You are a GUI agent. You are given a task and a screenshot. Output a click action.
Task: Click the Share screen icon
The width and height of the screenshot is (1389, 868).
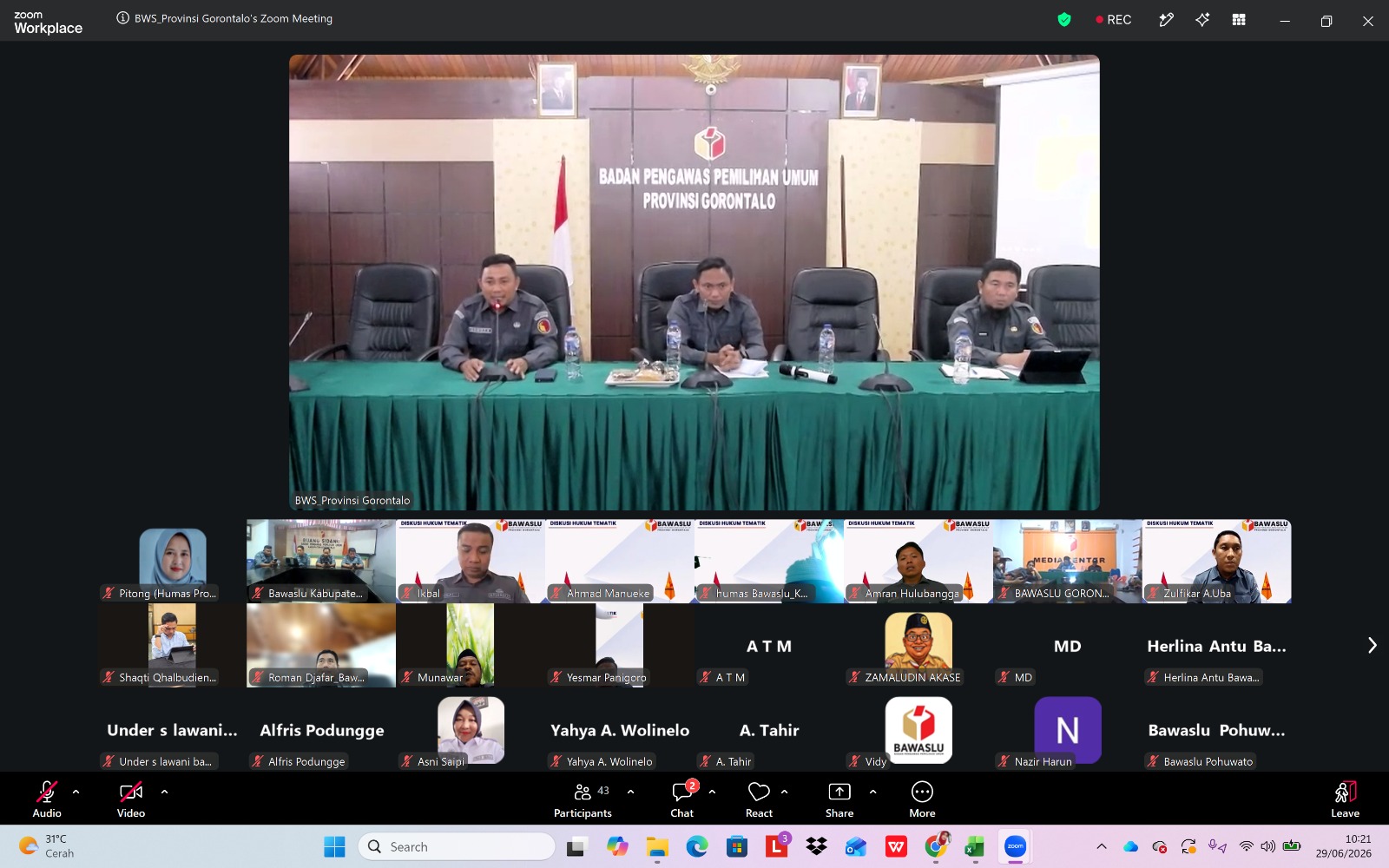839,799
